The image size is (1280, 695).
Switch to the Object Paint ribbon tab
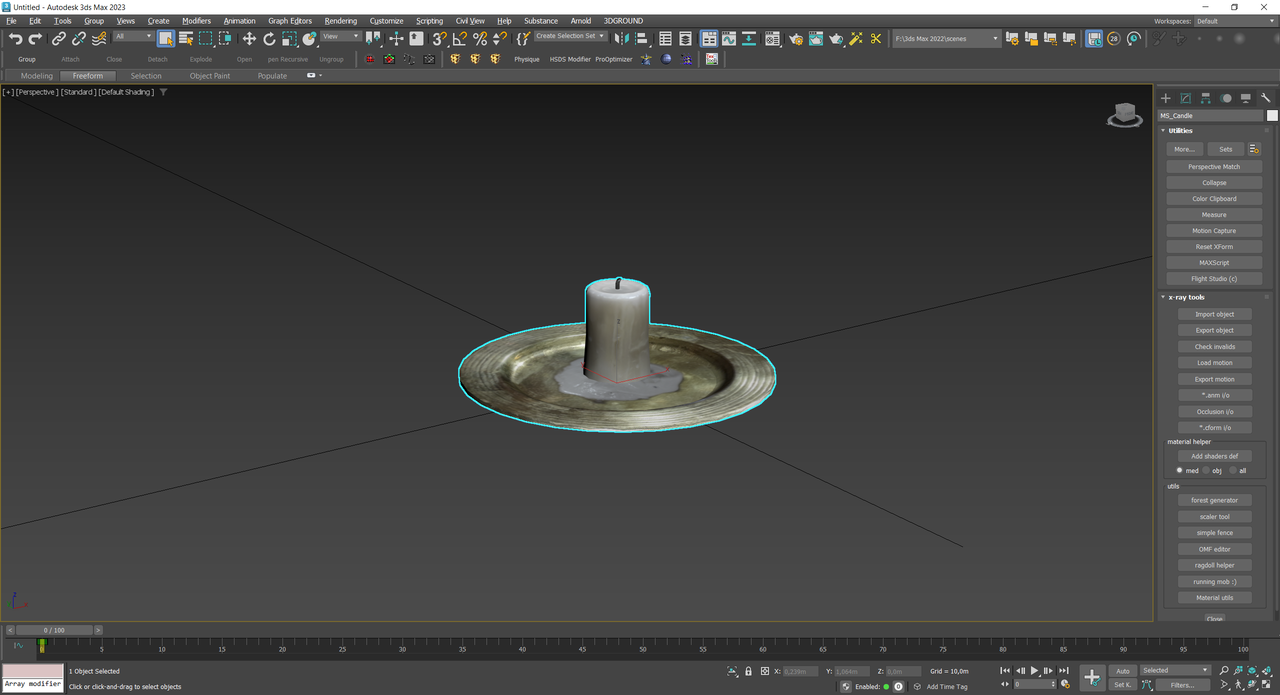(x=209, y=76)
